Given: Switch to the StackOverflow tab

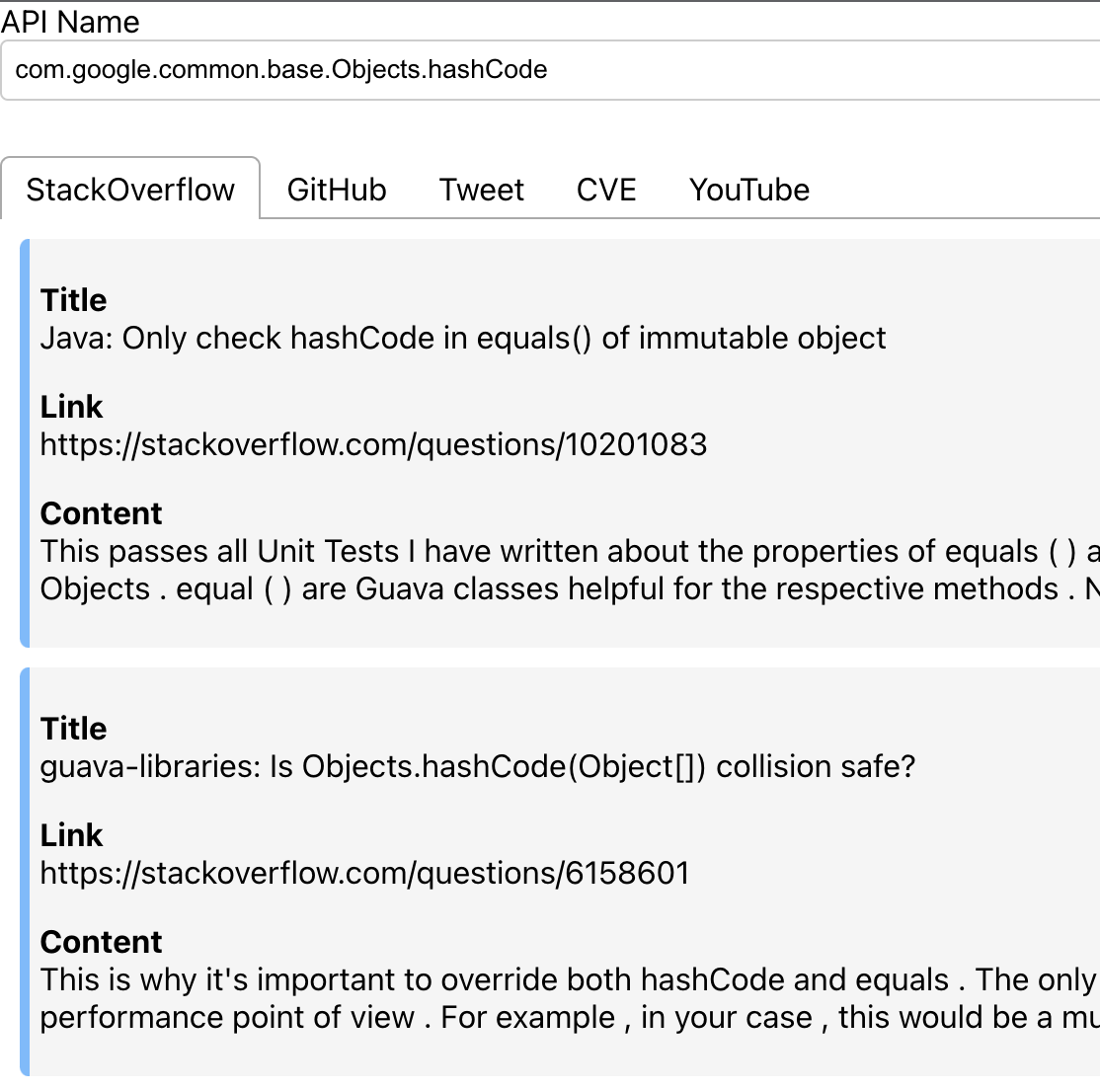Looking at the screenshot, I should [130, 190].
